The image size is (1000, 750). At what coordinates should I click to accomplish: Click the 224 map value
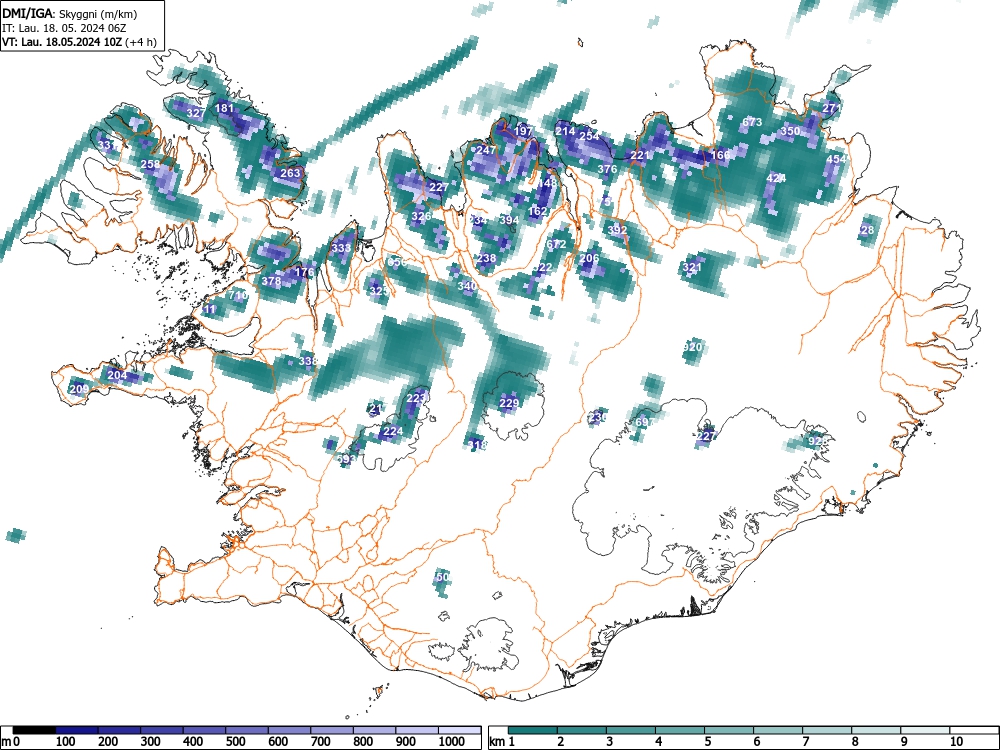393,431
